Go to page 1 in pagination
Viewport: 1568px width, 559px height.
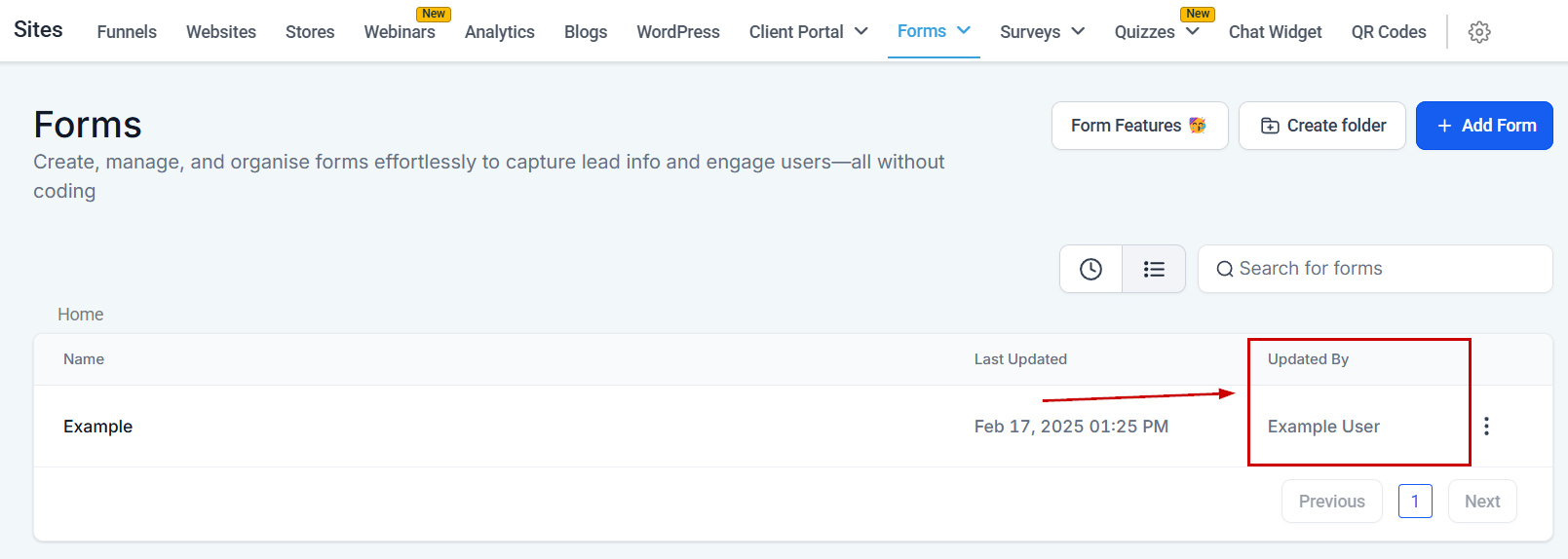coord(1414,502)
